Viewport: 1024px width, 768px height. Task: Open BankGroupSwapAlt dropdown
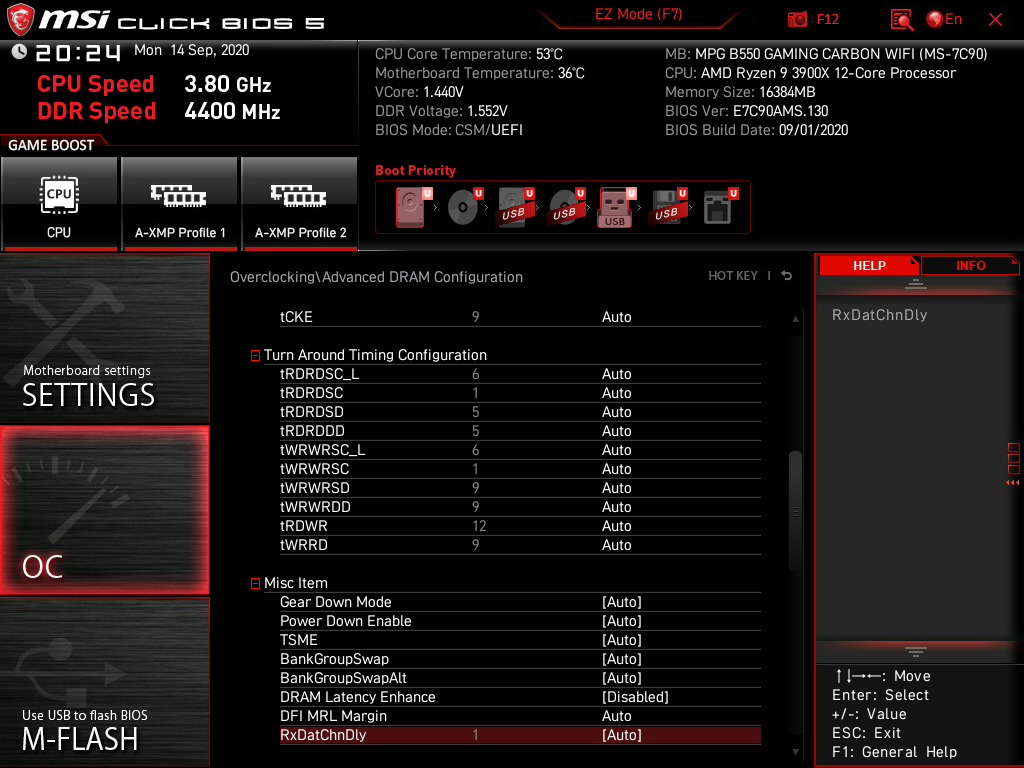[622, 677]
